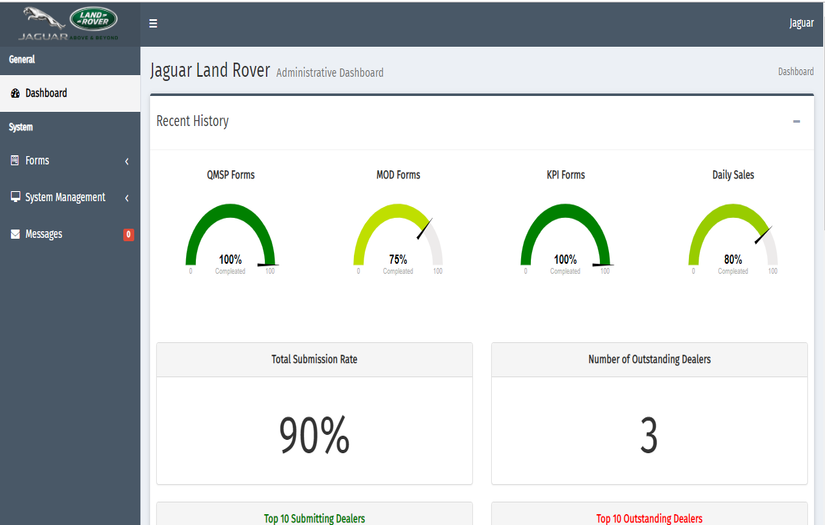825x525 pixels.
Task: Open the System Management menu
Action: coord(70,197)
